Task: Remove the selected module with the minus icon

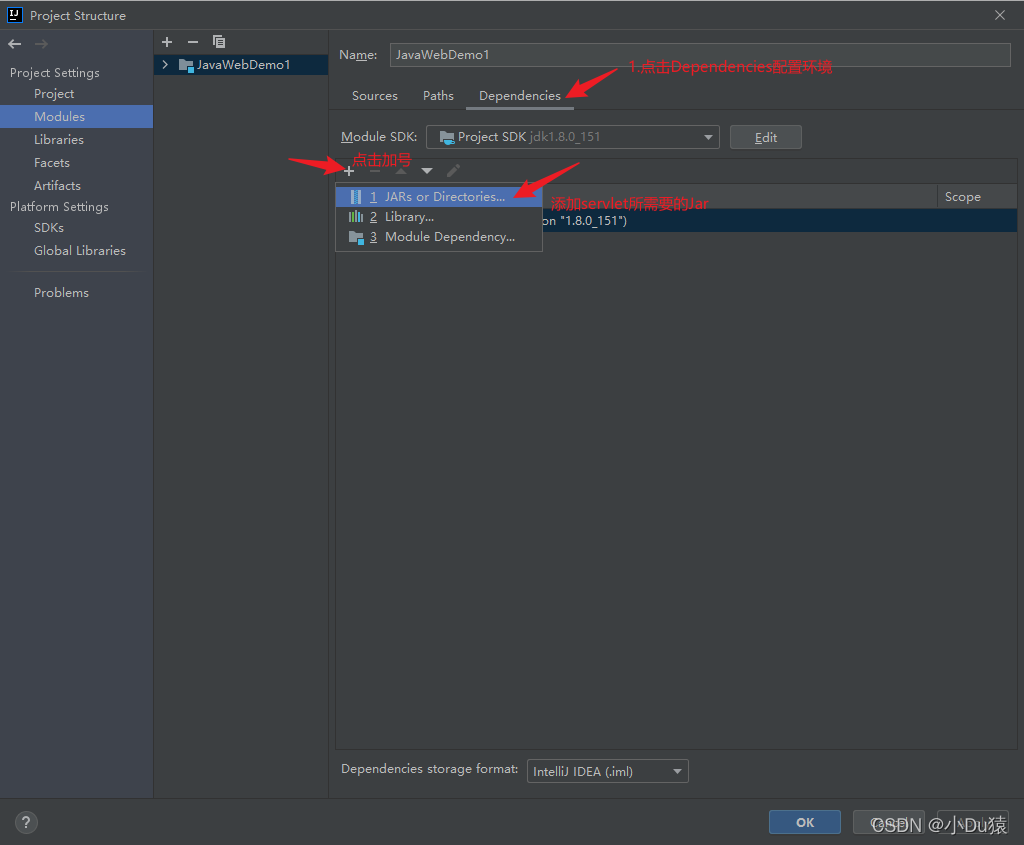Action: pyautogui.click(x=193, y=42)
